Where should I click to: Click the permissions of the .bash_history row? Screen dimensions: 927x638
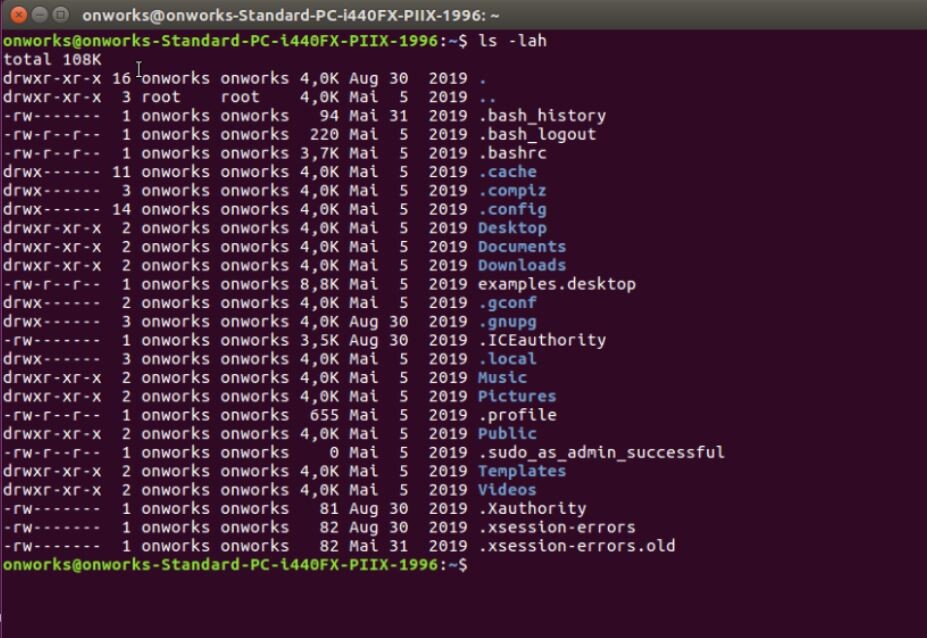(x=52, y=116)
